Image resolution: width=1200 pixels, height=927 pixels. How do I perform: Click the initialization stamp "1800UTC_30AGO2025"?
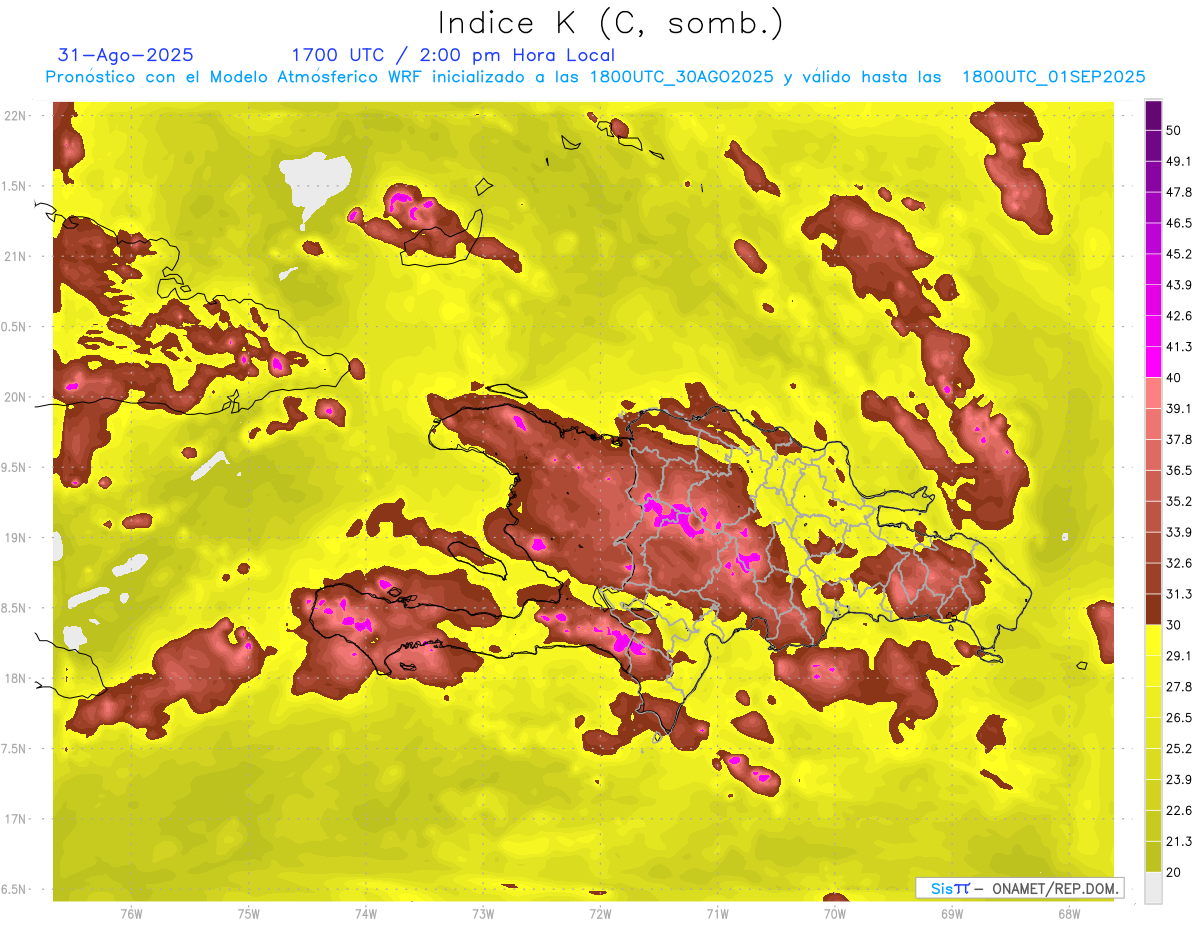[682, 77]
